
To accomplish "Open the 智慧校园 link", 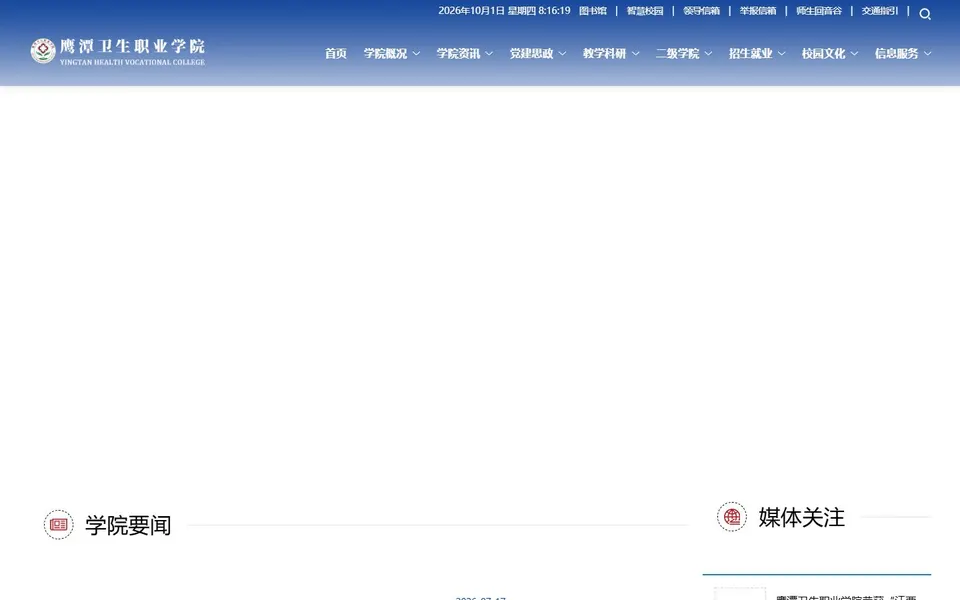I will point(645,10).
